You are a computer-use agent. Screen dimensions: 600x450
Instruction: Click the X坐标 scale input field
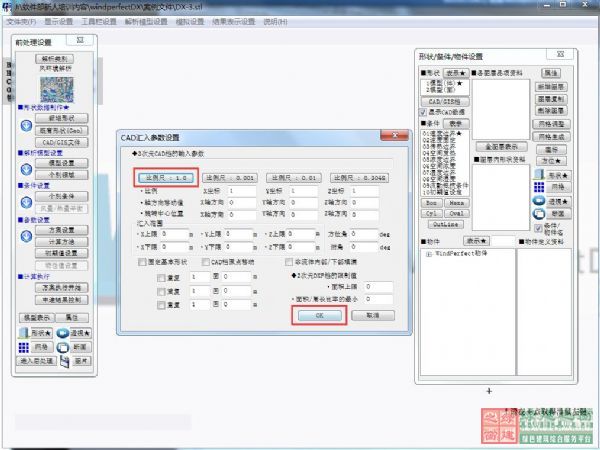tap(241, 190)
